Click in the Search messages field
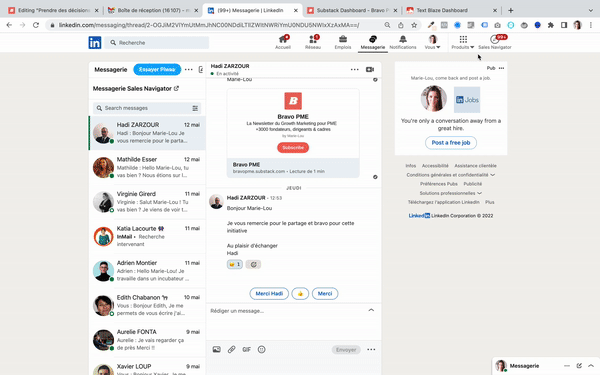Screen dimensions: 600x375 (147, 108)
